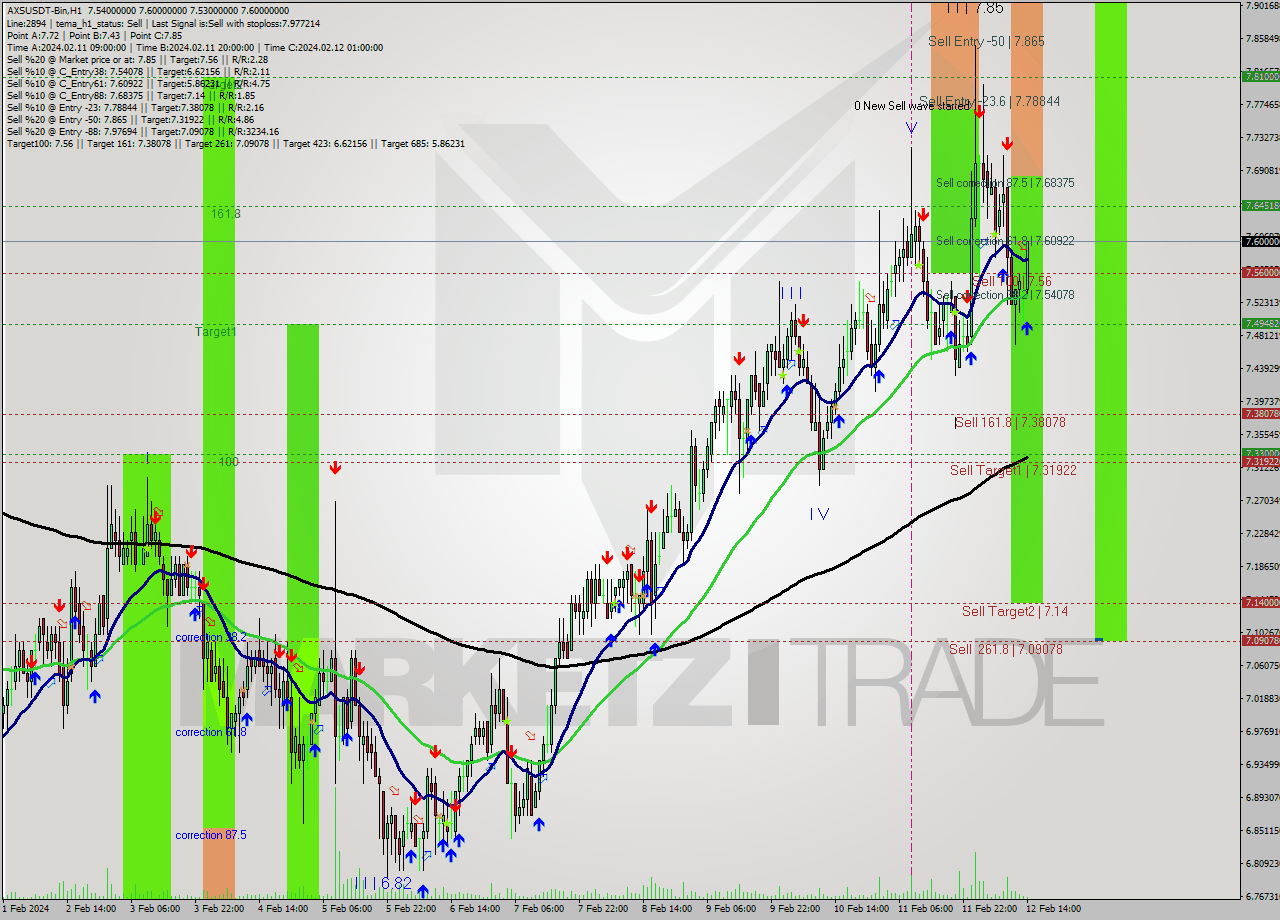Select the black 7.60000 current price tag
Screen dimensions: 1280x920
click(1260, 241)
